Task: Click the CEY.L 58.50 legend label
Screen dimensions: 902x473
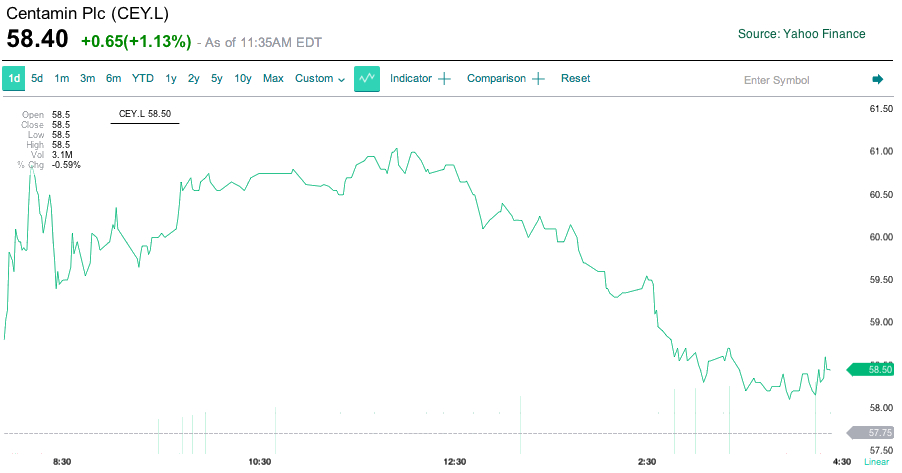Action: pyautogui.click(x=145, y=115)
